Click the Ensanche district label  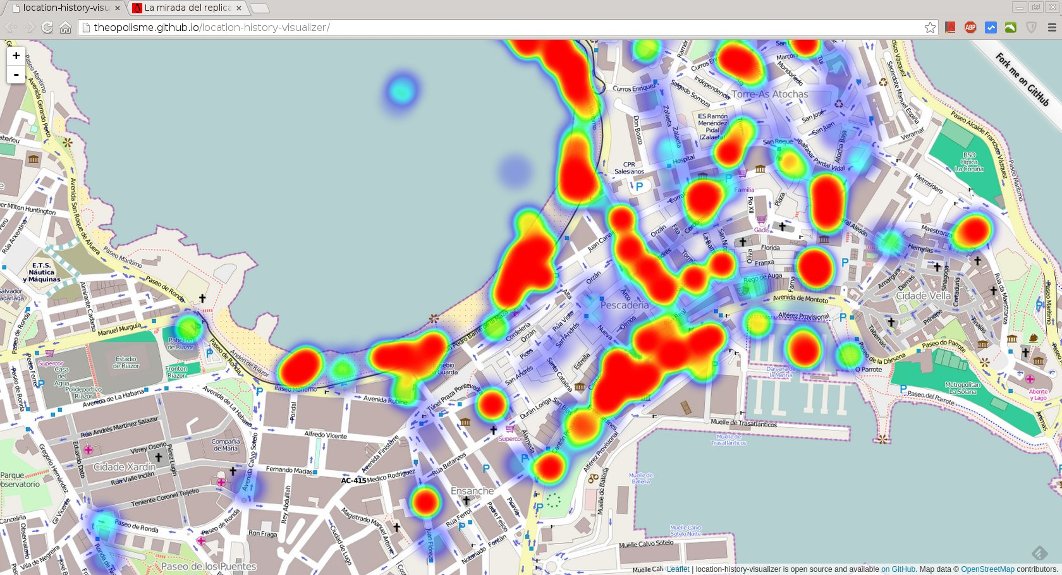coord(472,490)
